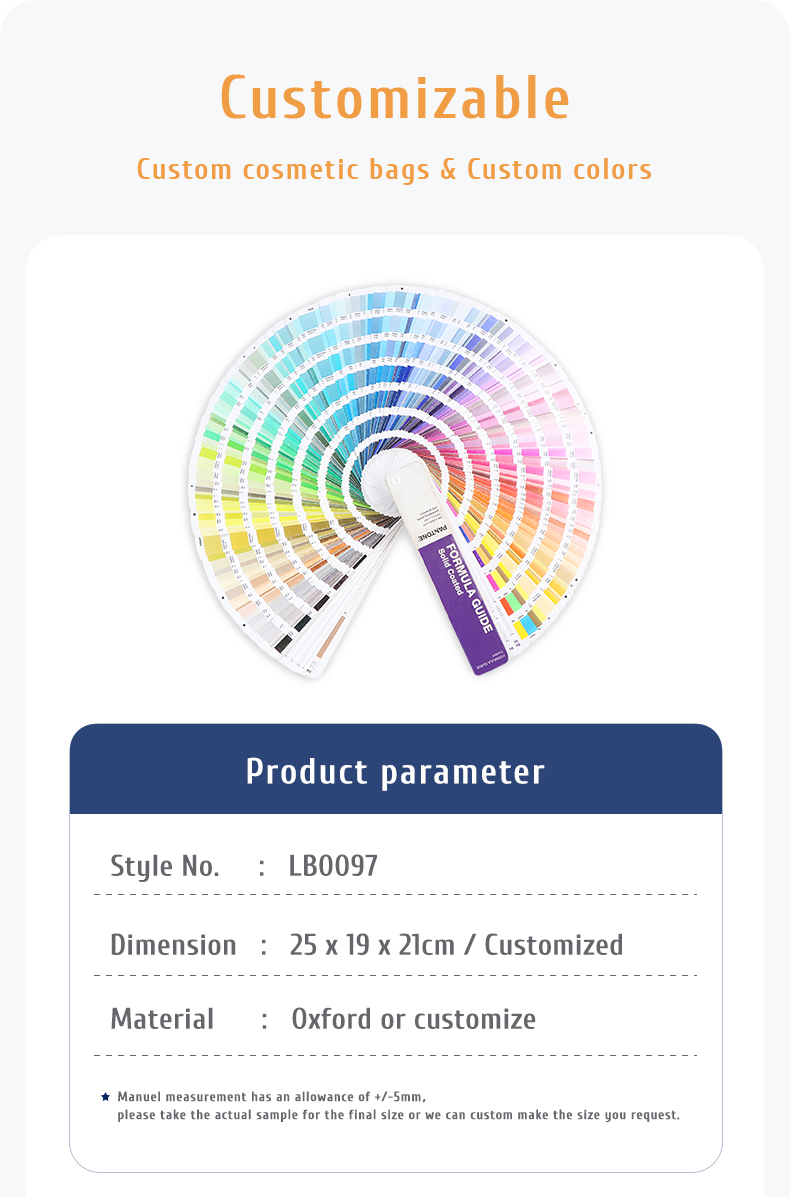790x1197 pixels.
Task: Click the sample size request note line
Action: (398, 1115)
